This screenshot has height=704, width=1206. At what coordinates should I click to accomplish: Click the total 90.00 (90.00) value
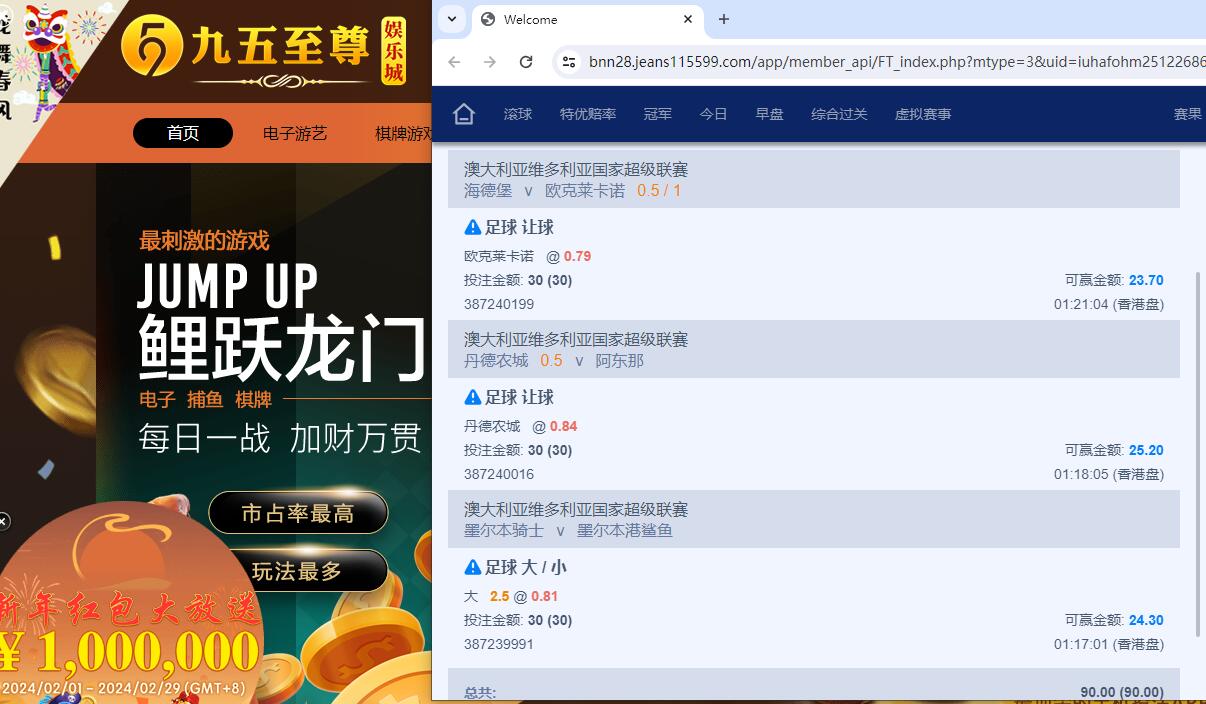[1122, 692]
